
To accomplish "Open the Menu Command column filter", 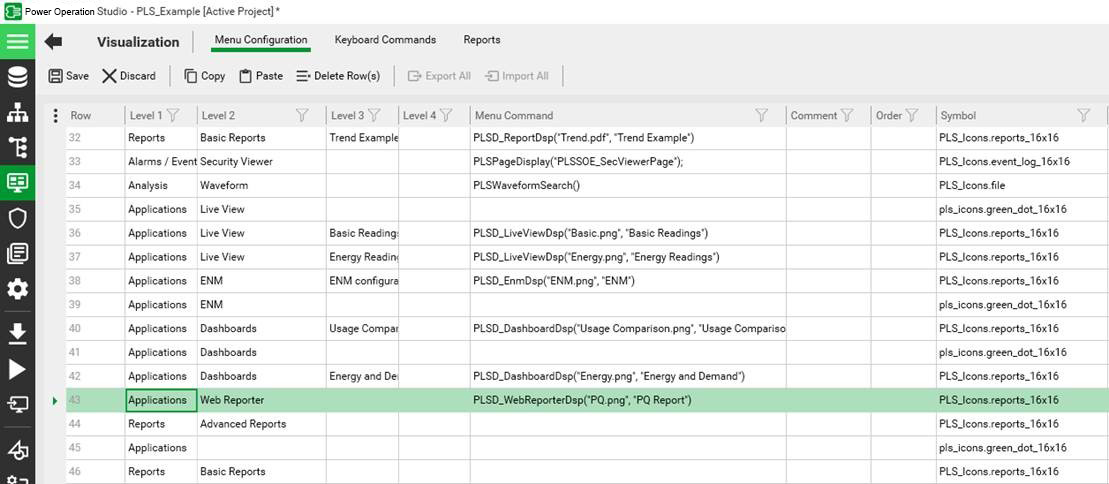I will click(x=762, y=115).
